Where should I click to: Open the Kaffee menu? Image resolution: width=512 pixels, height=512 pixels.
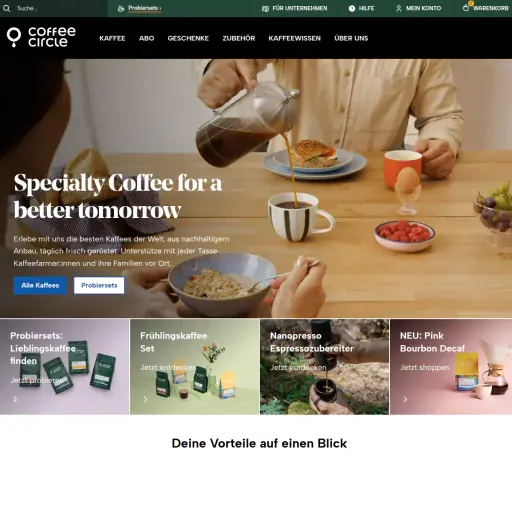112,38
